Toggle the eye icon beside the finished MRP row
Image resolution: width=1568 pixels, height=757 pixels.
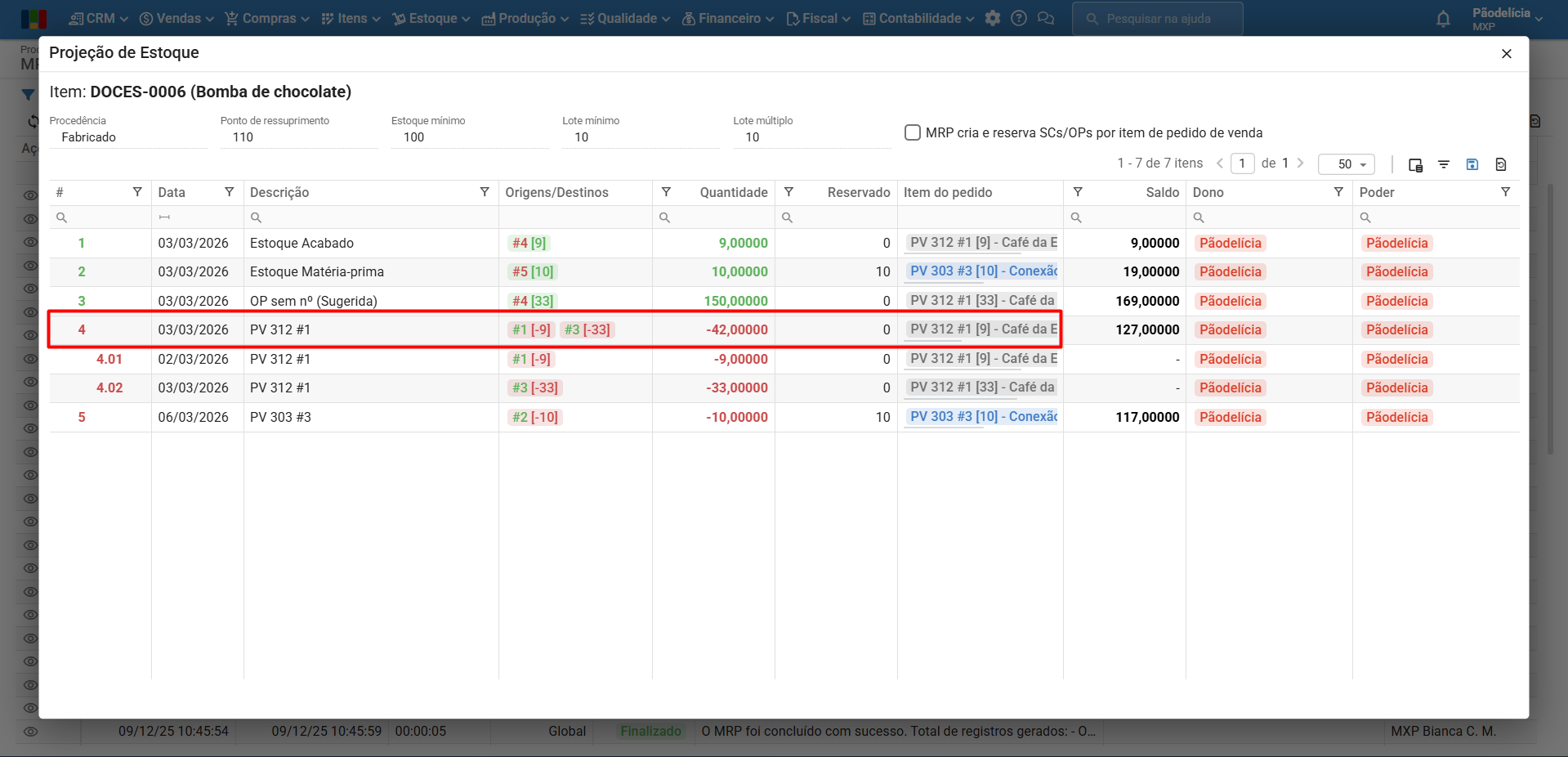(x=30, y=732)
